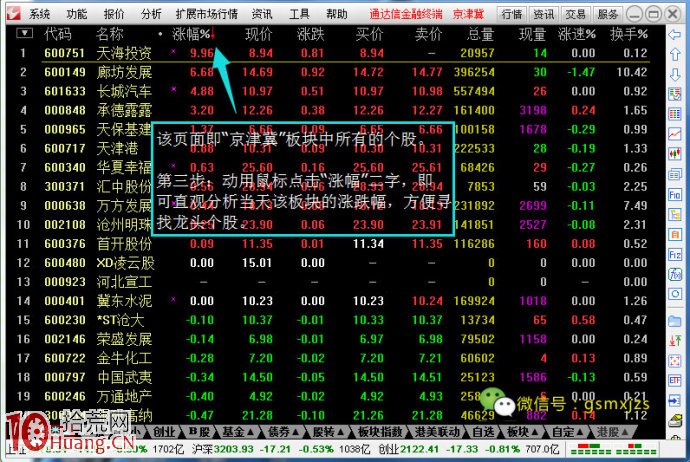The image size is (690, 462).
Task: Switch to the 板块指数 tab
Action: tap(381, 432)
